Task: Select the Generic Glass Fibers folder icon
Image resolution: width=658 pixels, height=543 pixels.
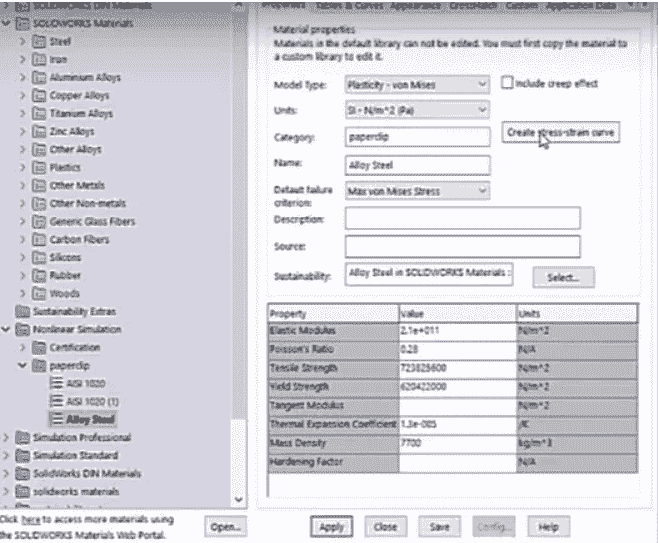Action: tap(39, 222)
